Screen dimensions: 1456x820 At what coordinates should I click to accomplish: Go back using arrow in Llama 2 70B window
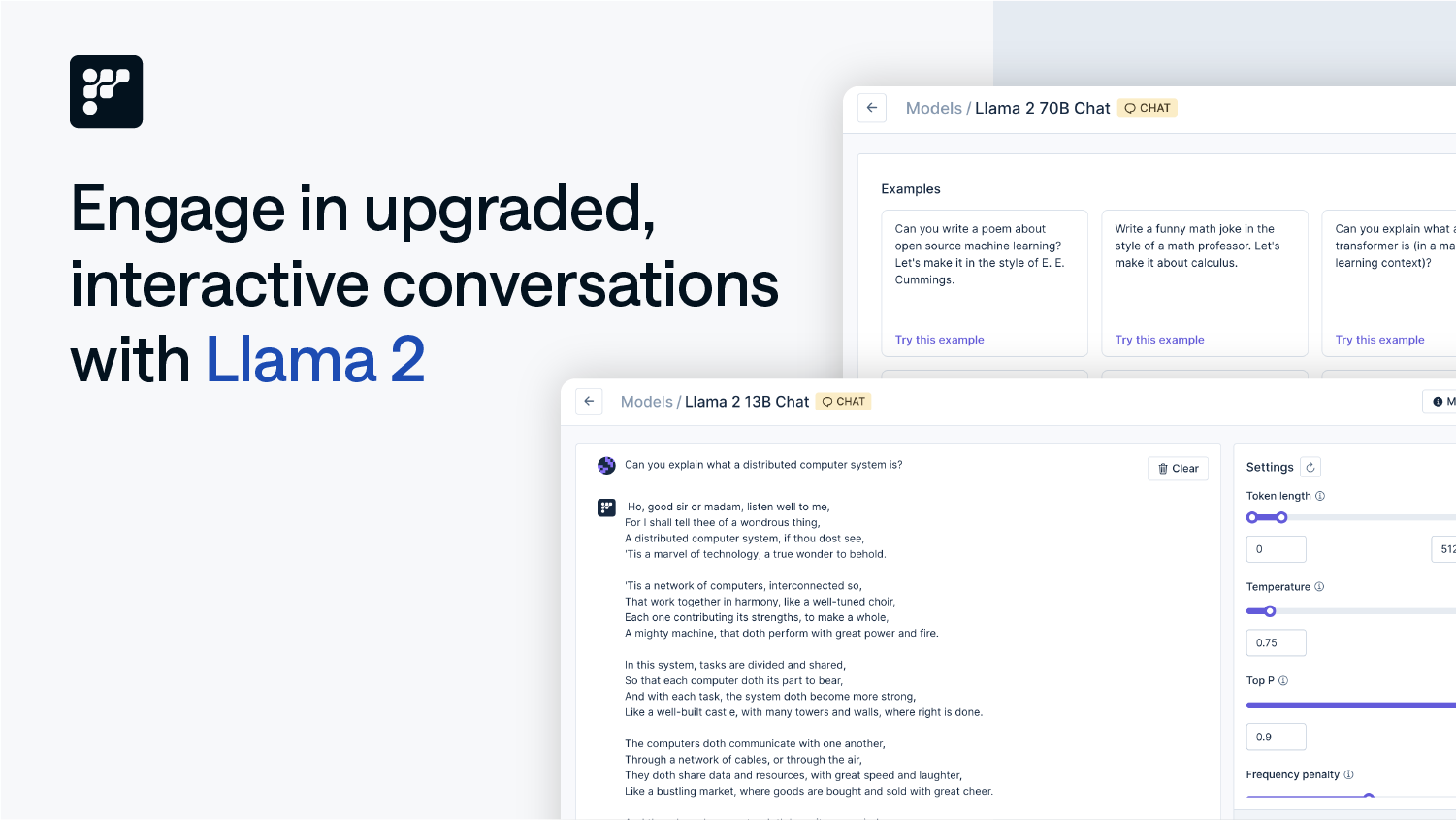(872, 108)
